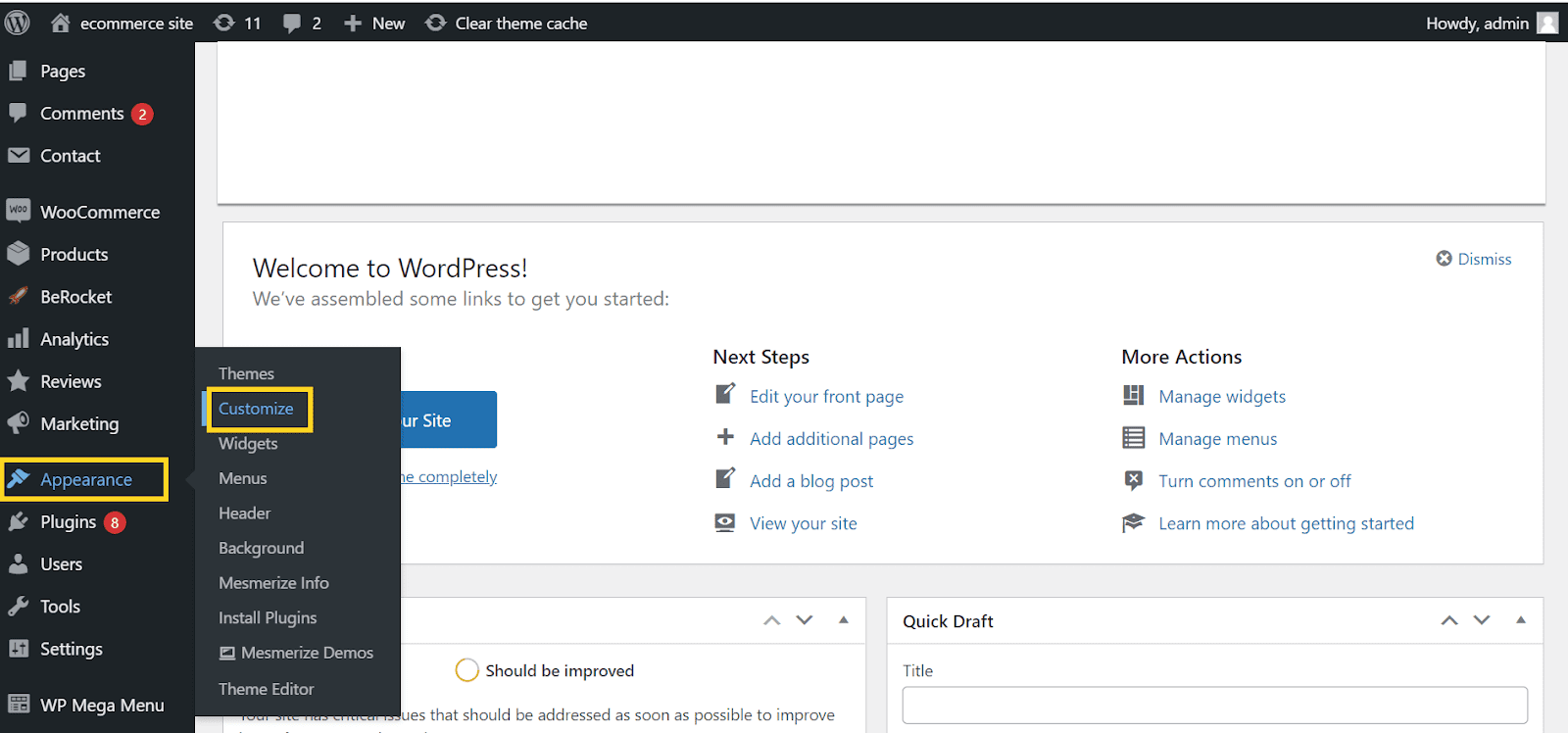Image resolution: width=1568 pixels, height=733 pixels.
Task: Open Menus from the Appearance submenu
Action: (x=242, y=478)
